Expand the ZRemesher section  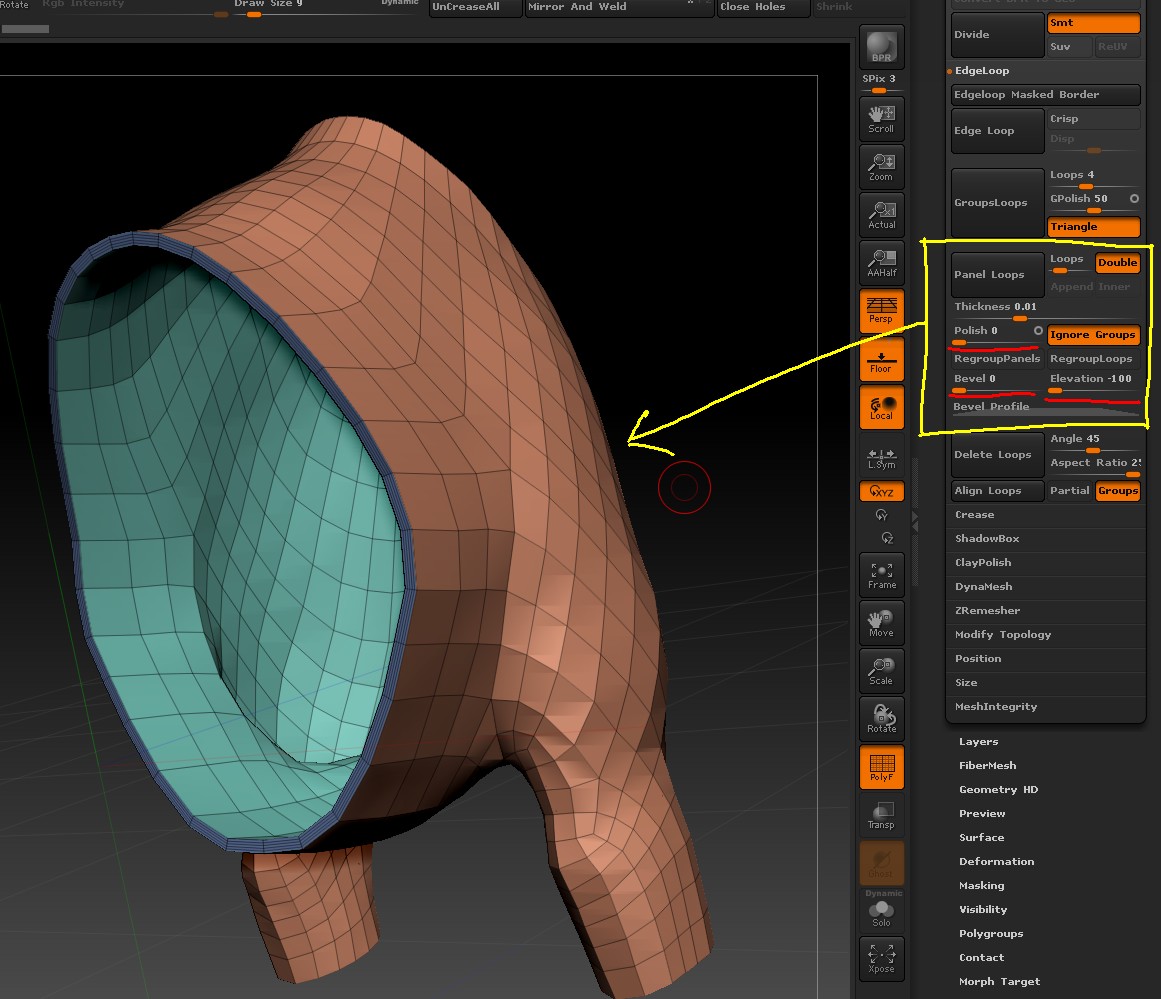[987, 610]
